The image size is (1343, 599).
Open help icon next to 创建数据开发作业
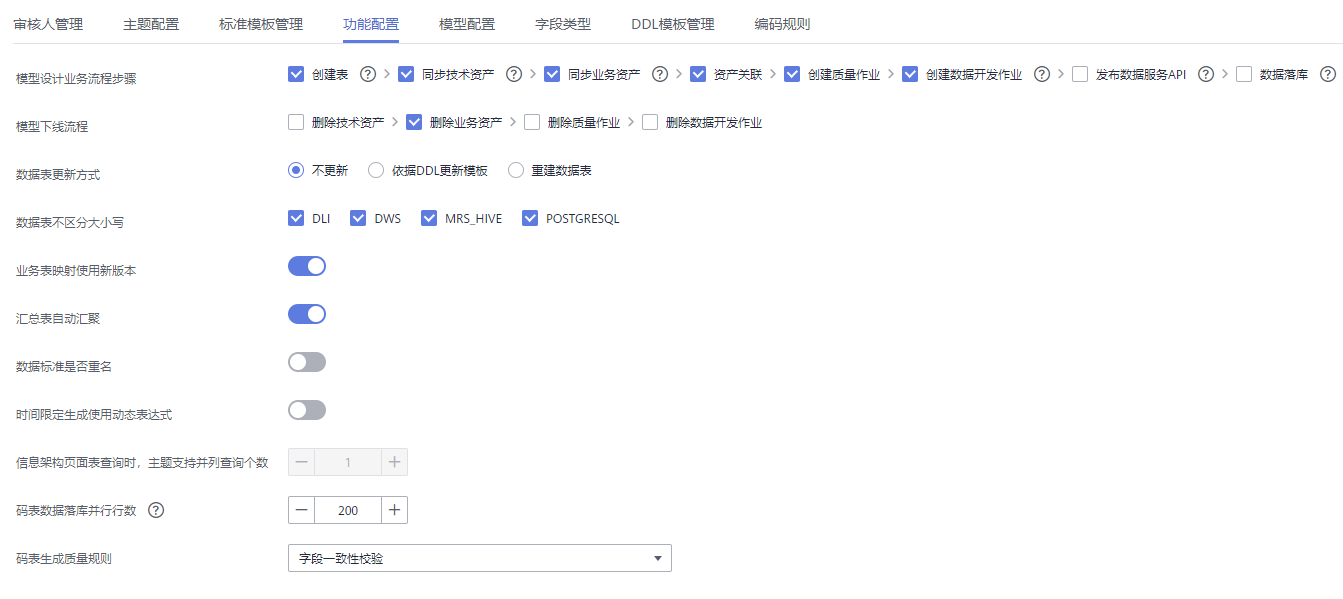1042,74
